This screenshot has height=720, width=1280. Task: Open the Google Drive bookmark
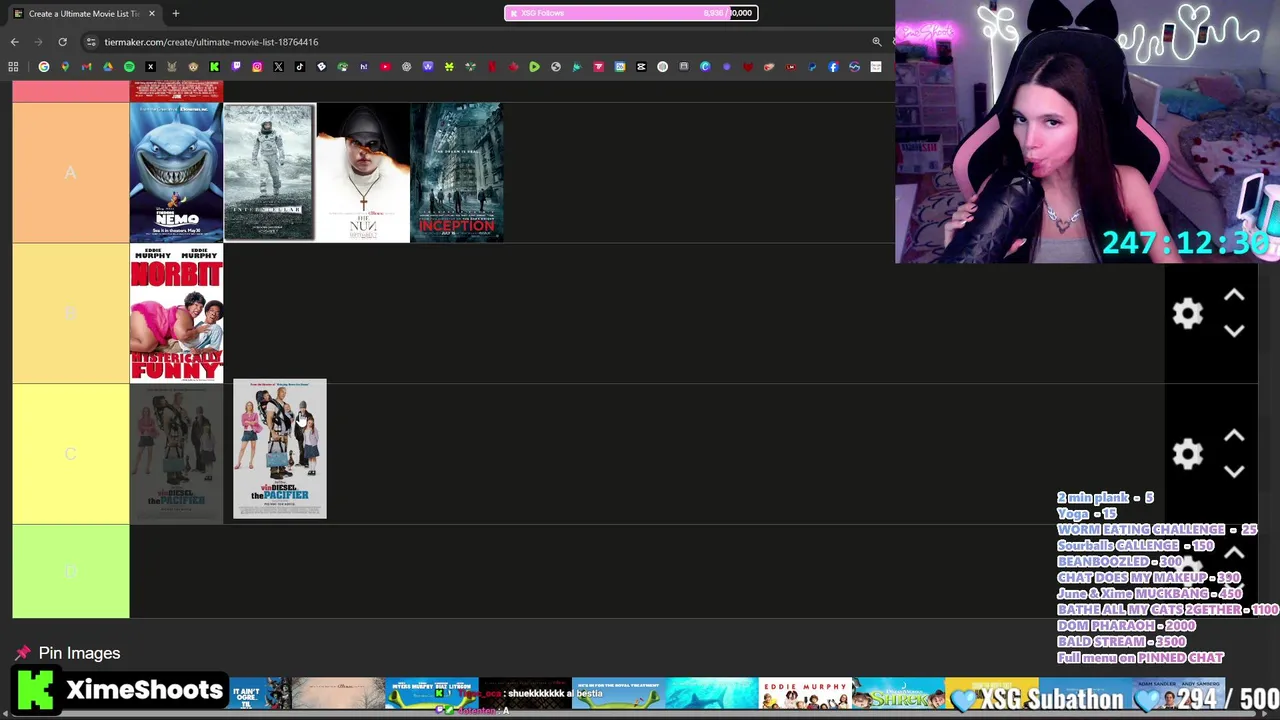click(108, 67)
